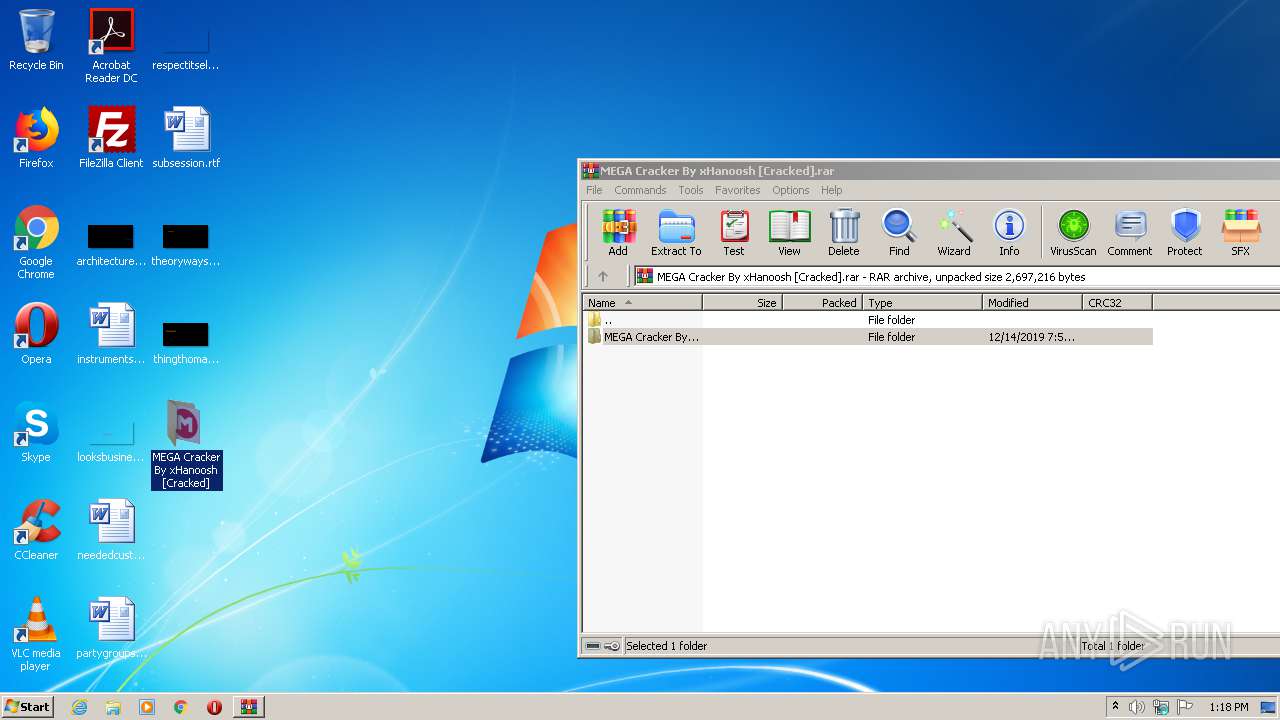
Task: Select the architecture... desktop file
Action: 111,245
